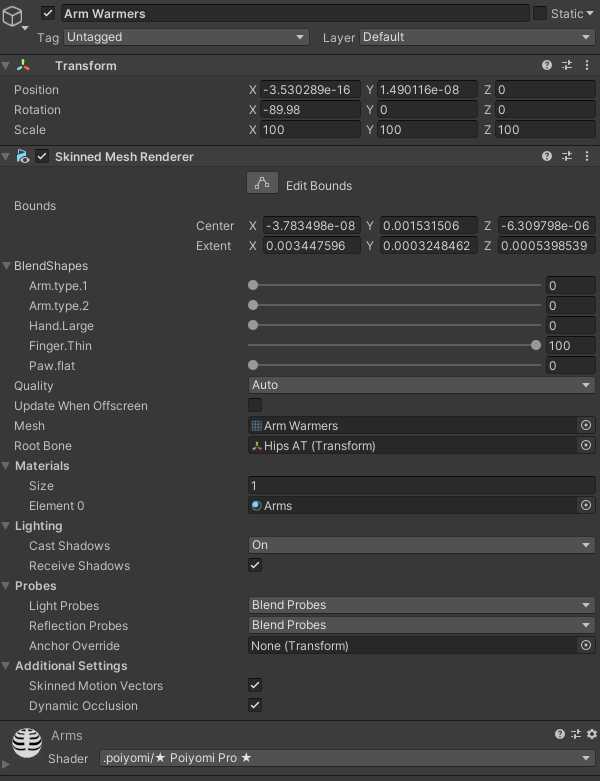600x781 pixels.
Task: Open Skinned Mesh Renderer presets icon
Action: click(567, 157)
